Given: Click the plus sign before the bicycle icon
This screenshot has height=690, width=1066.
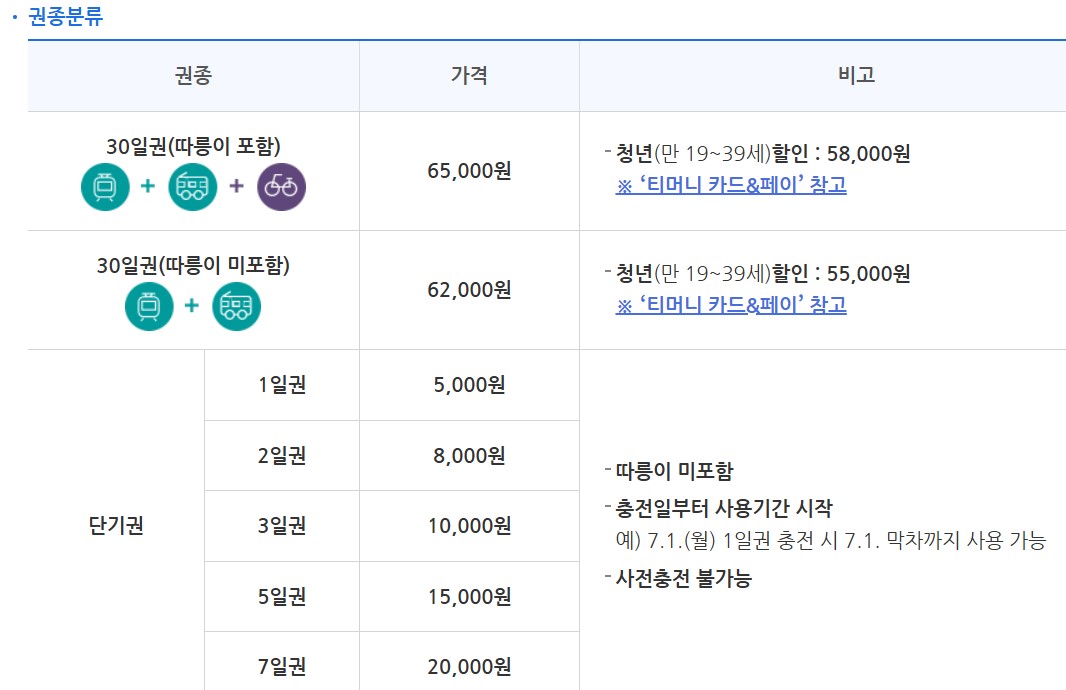Looking at the screenshot, I should coord(235,186).
